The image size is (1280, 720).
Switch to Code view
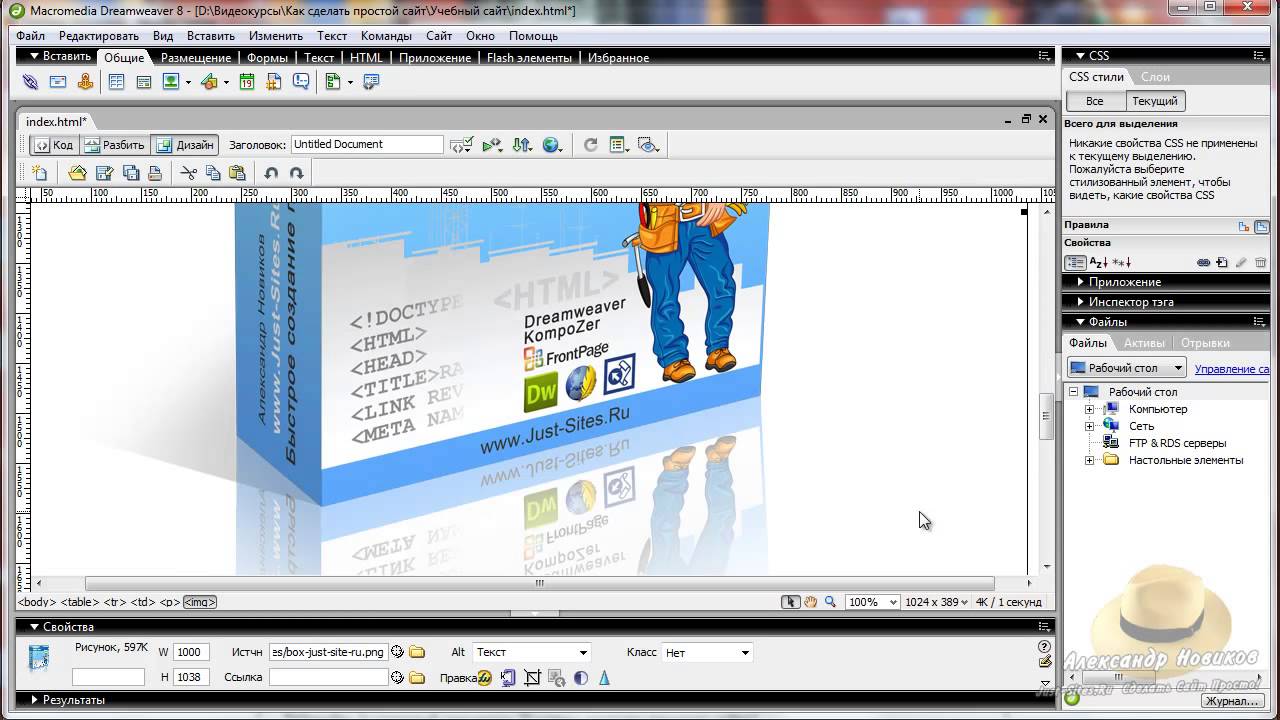tap(54, 145)
